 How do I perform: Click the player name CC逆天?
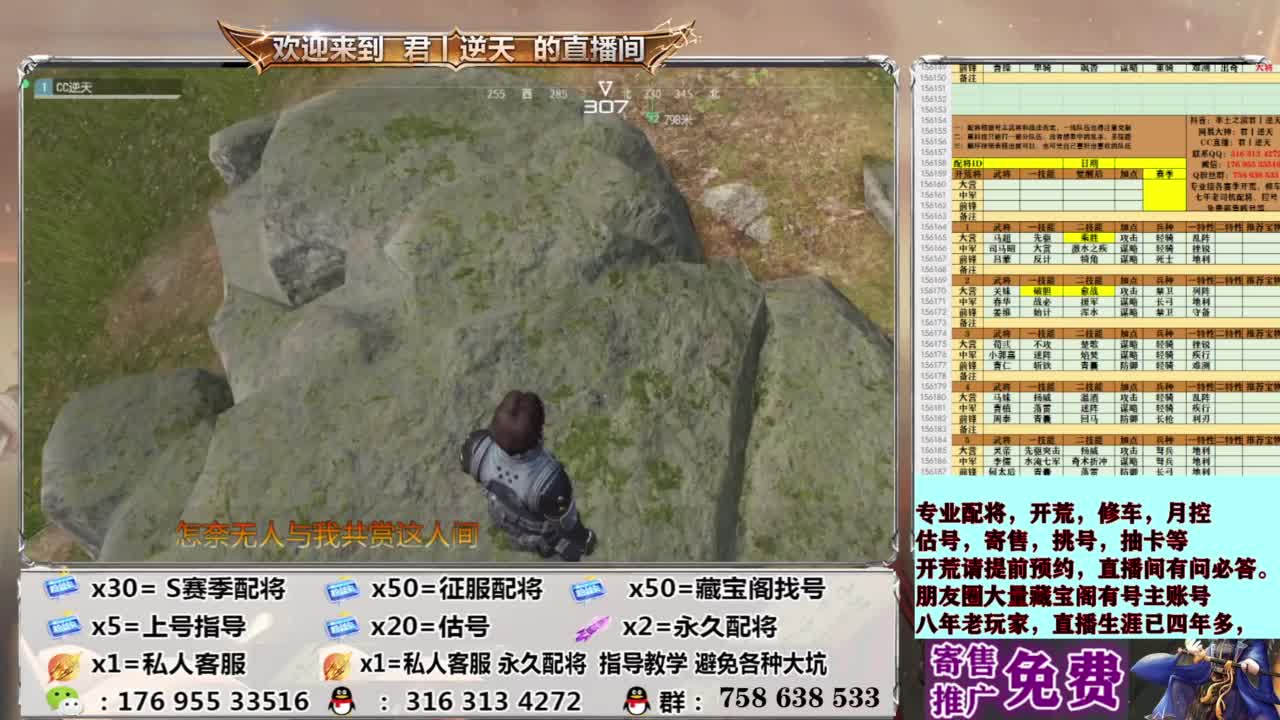(x=74, y=88)
